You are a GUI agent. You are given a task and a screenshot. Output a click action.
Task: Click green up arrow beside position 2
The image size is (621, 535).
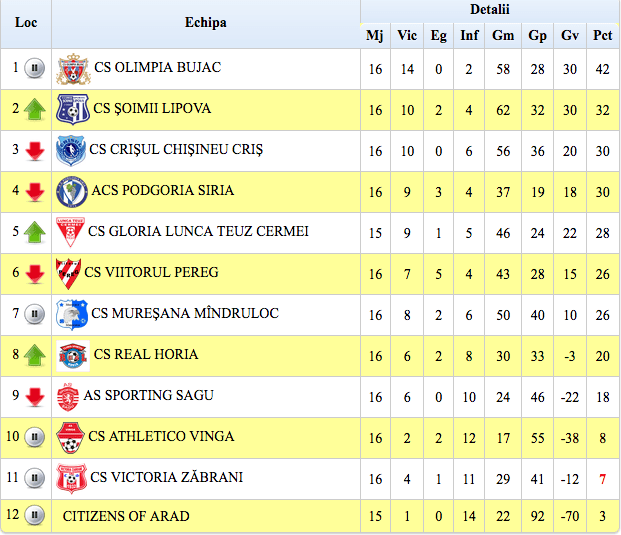tap(35, 109)
